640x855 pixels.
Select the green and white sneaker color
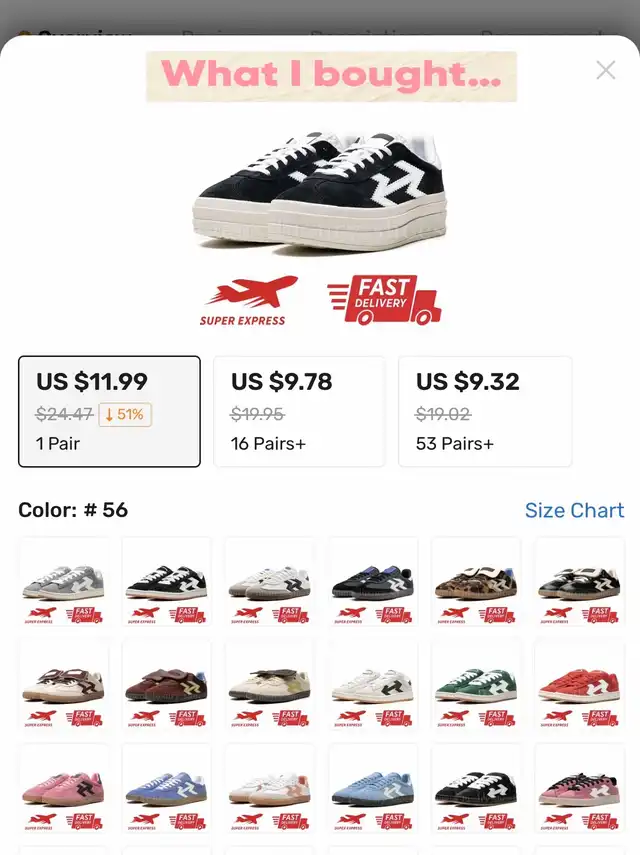(x=476, y=684)
